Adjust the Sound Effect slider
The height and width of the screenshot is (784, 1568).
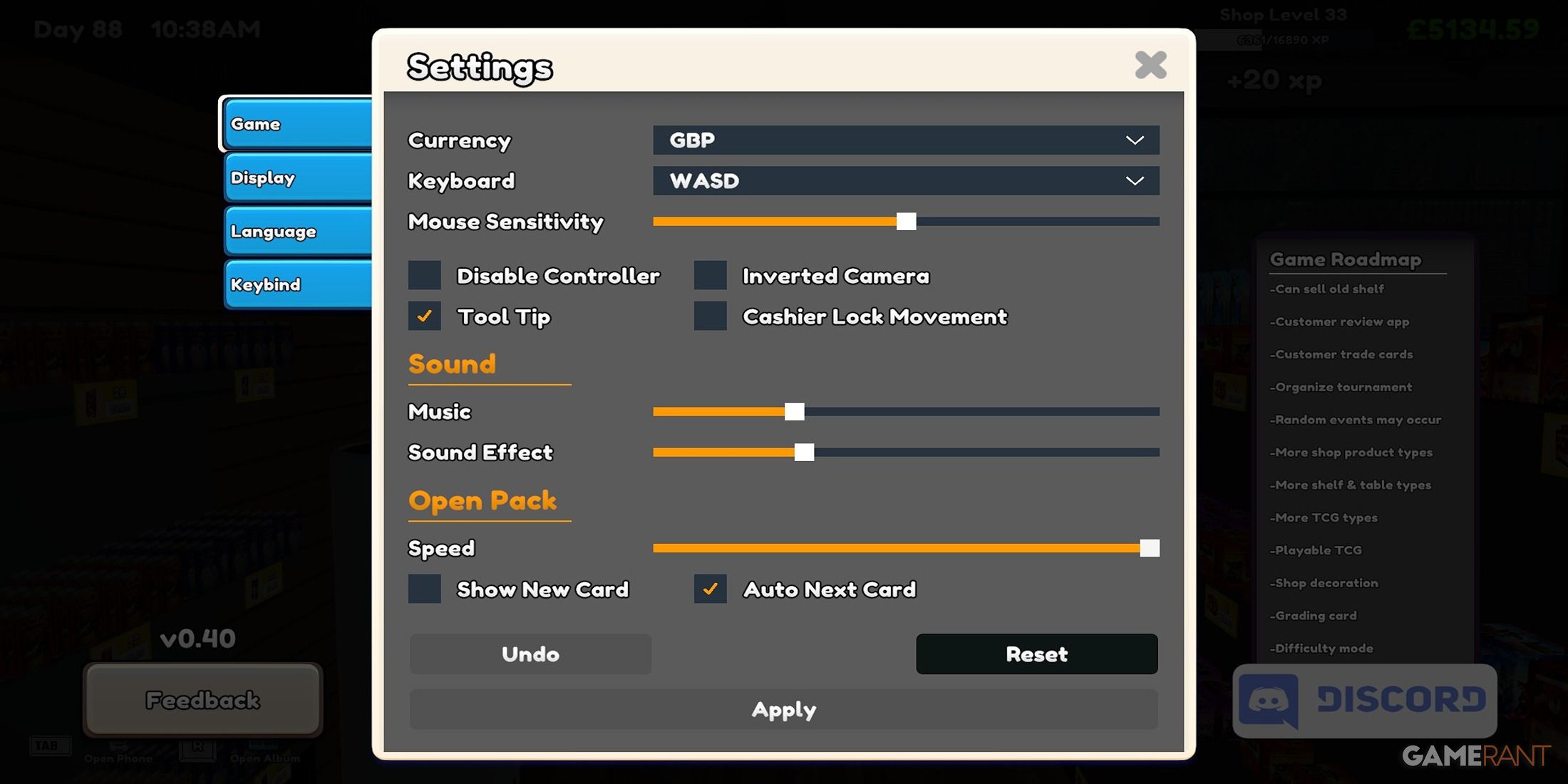[x=805, y=452]
